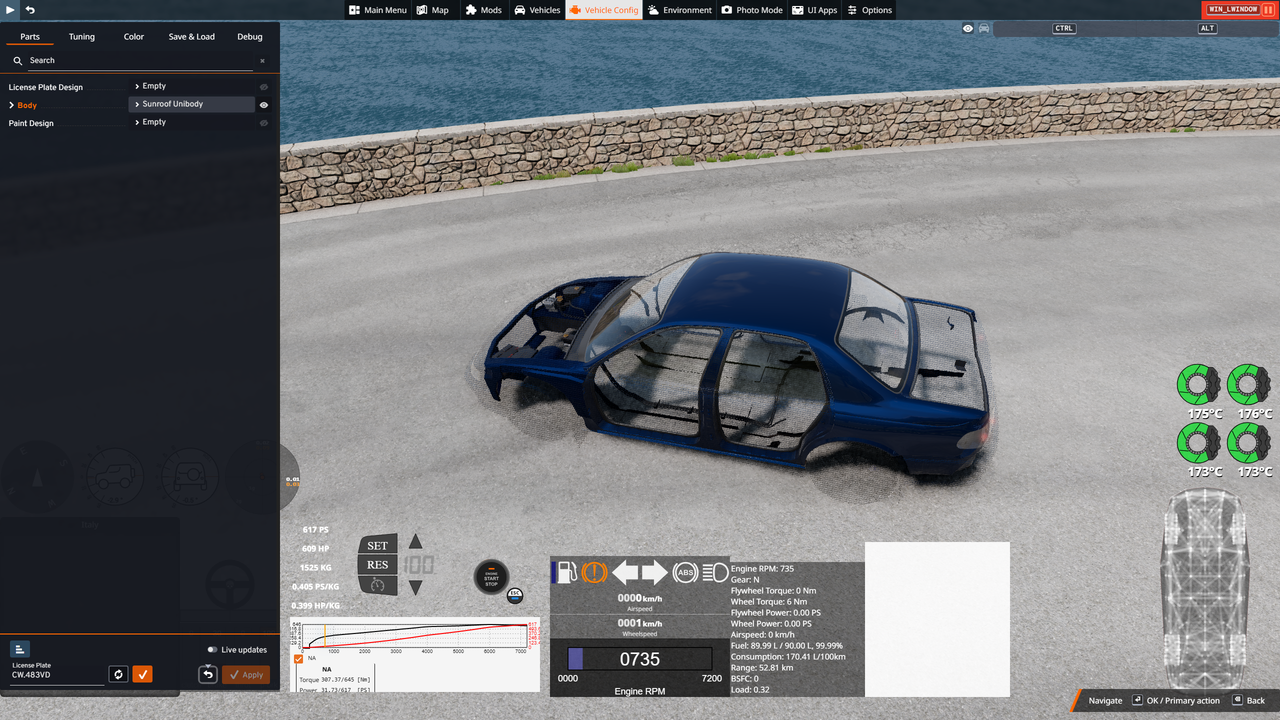Image resolution: width=1280 pixels, height=720 pixels.
Task: Click the Apply button
Action: (x=246, y=674)
